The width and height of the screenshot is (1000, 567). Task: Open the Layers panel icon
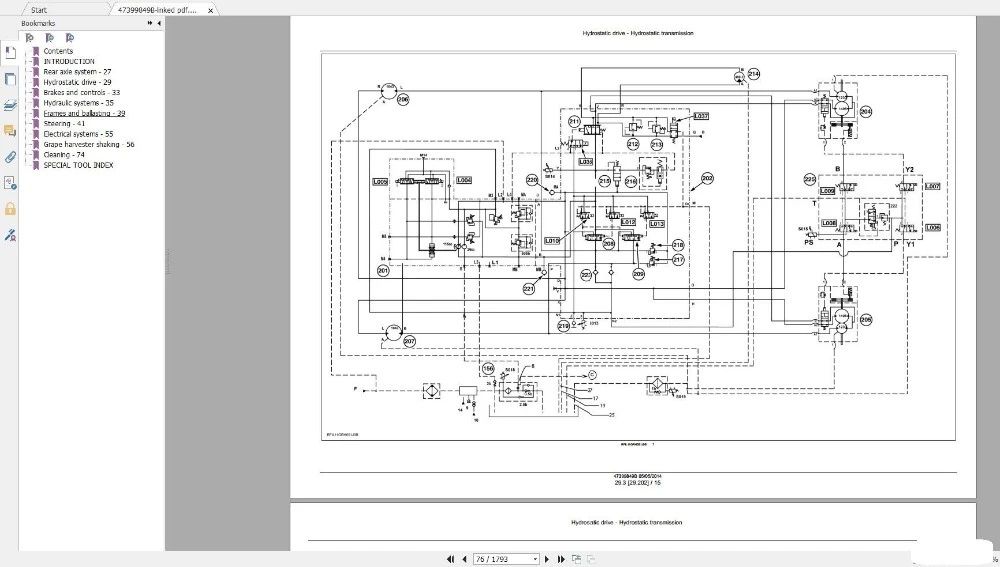tap(10, 105)
